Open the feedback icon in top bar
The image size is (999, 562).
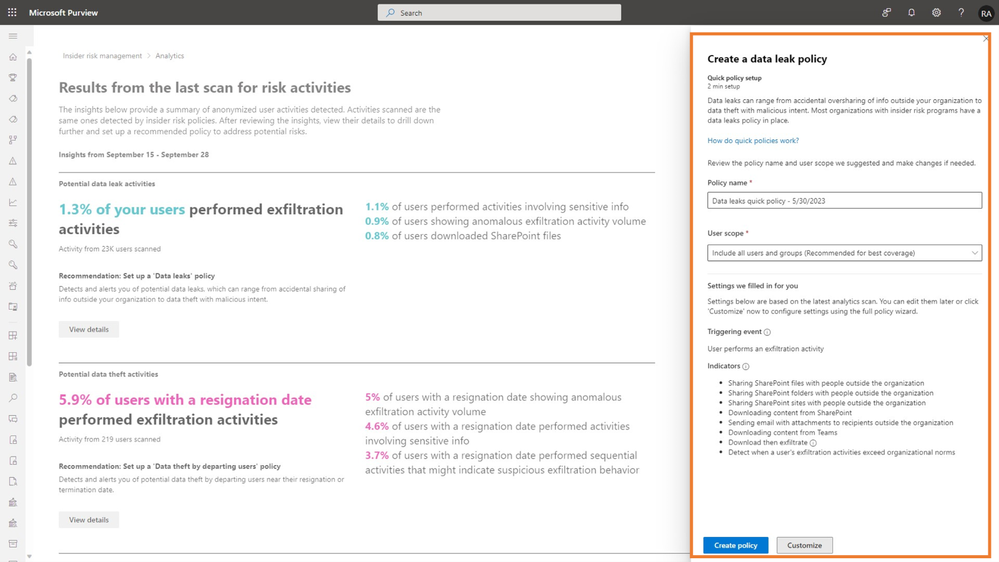tap(886, 12)
